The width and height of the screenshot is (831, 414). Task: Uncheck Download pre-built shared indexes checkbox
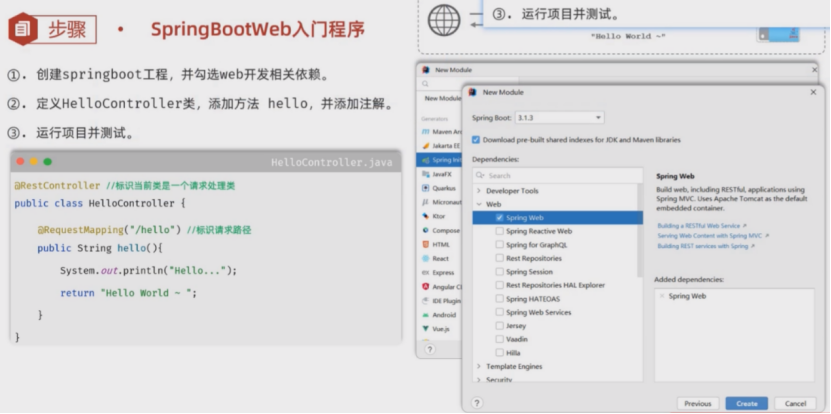click(x=476, y=140)
